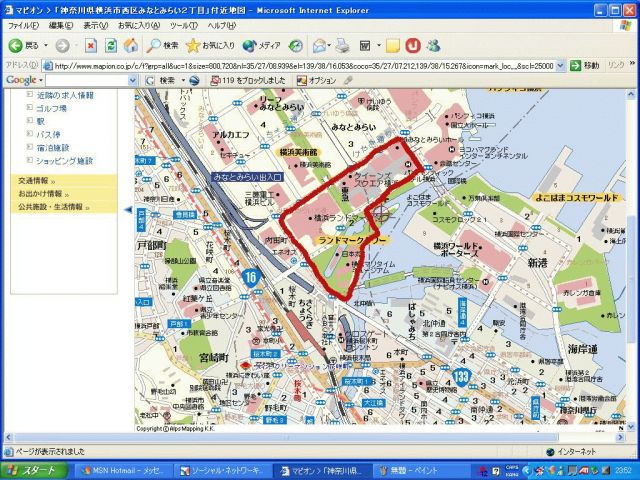Click the 宿泊施設 sidebar link
640x480 pixels.
click(x=53, y=148)
